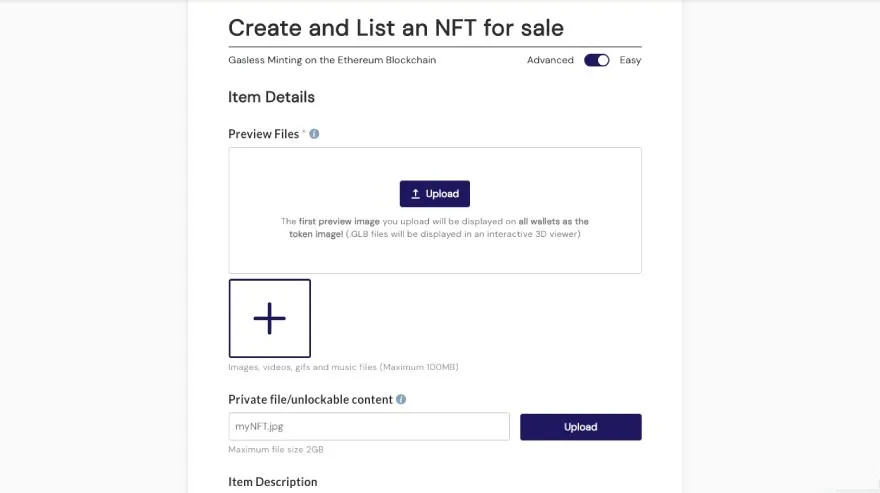Click the Upload button for private file
Image resolution: width=880 pixels, height=493 pixels.
[x=580, y=427]
